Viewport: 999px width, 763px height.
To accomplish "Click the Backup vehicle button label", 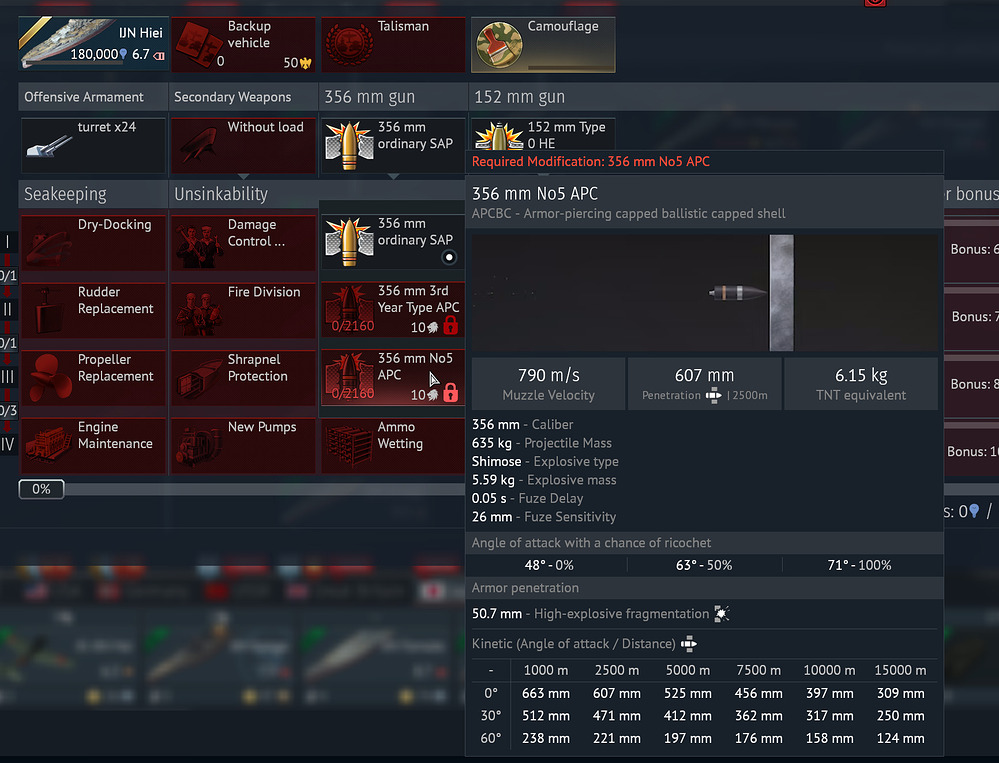I will 249,34.
